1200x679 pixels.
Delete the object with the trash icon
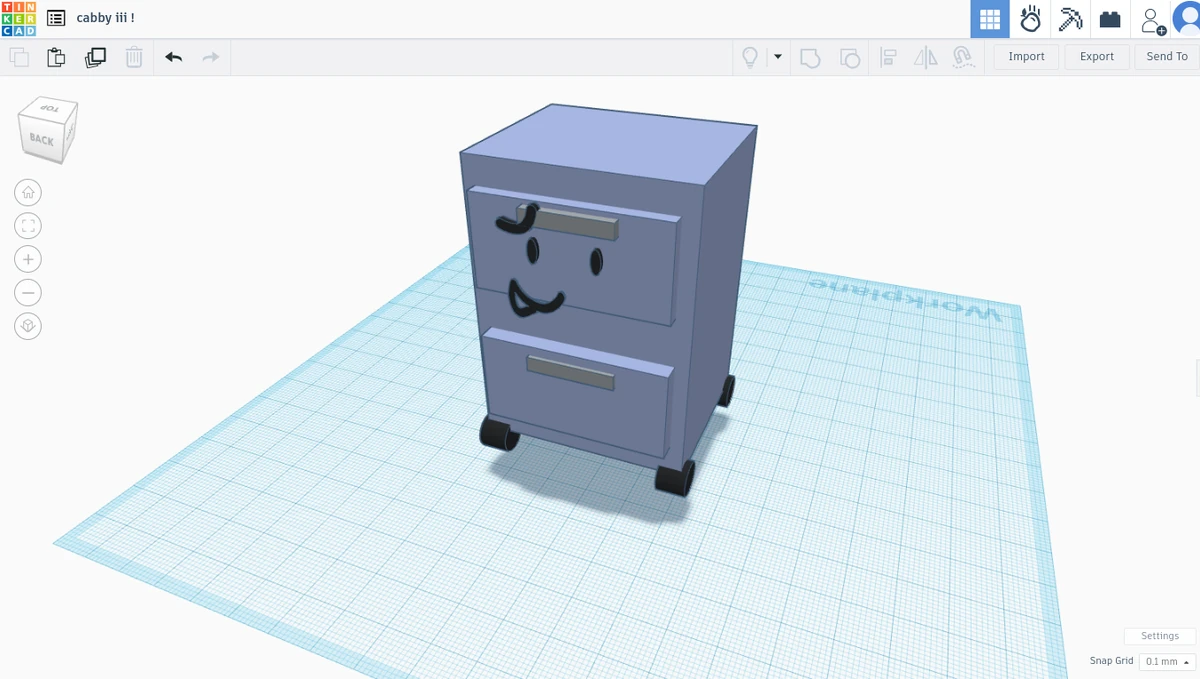click(x=134, y=57)
